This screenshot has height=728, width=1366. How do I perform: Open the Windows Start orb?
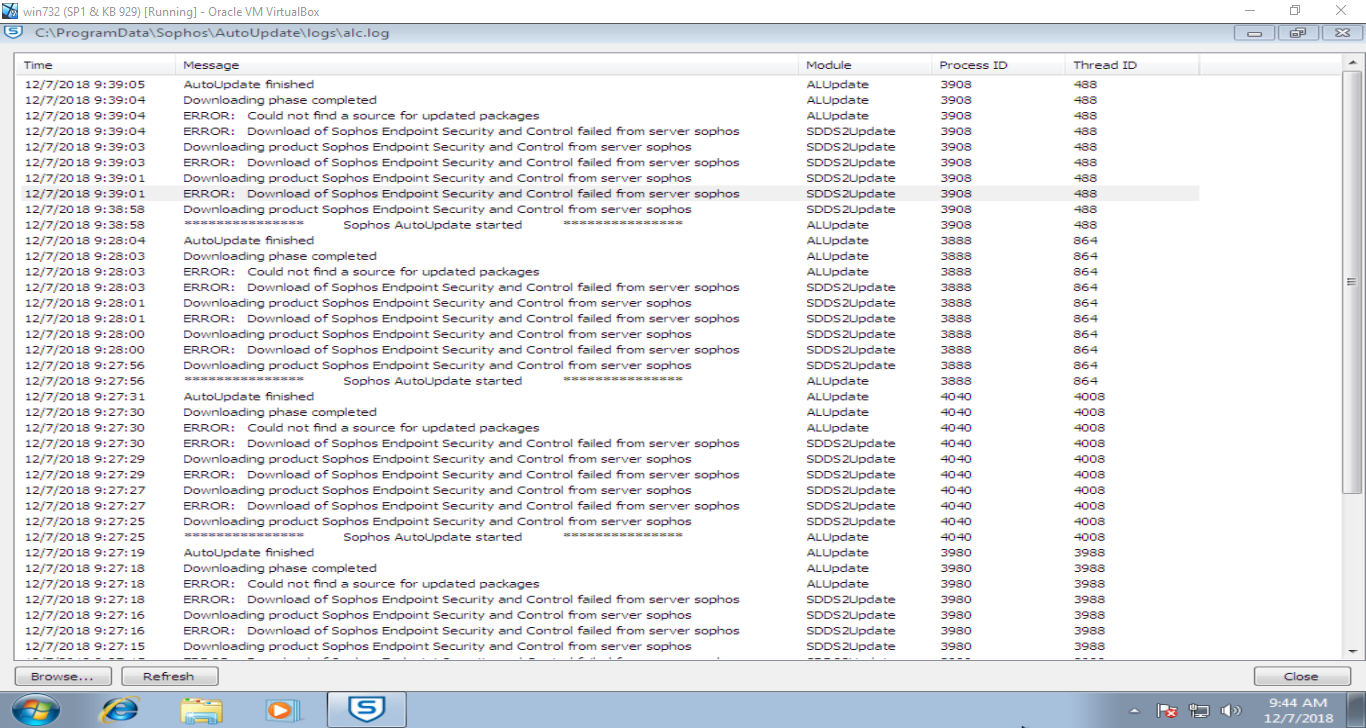point(36,710)
